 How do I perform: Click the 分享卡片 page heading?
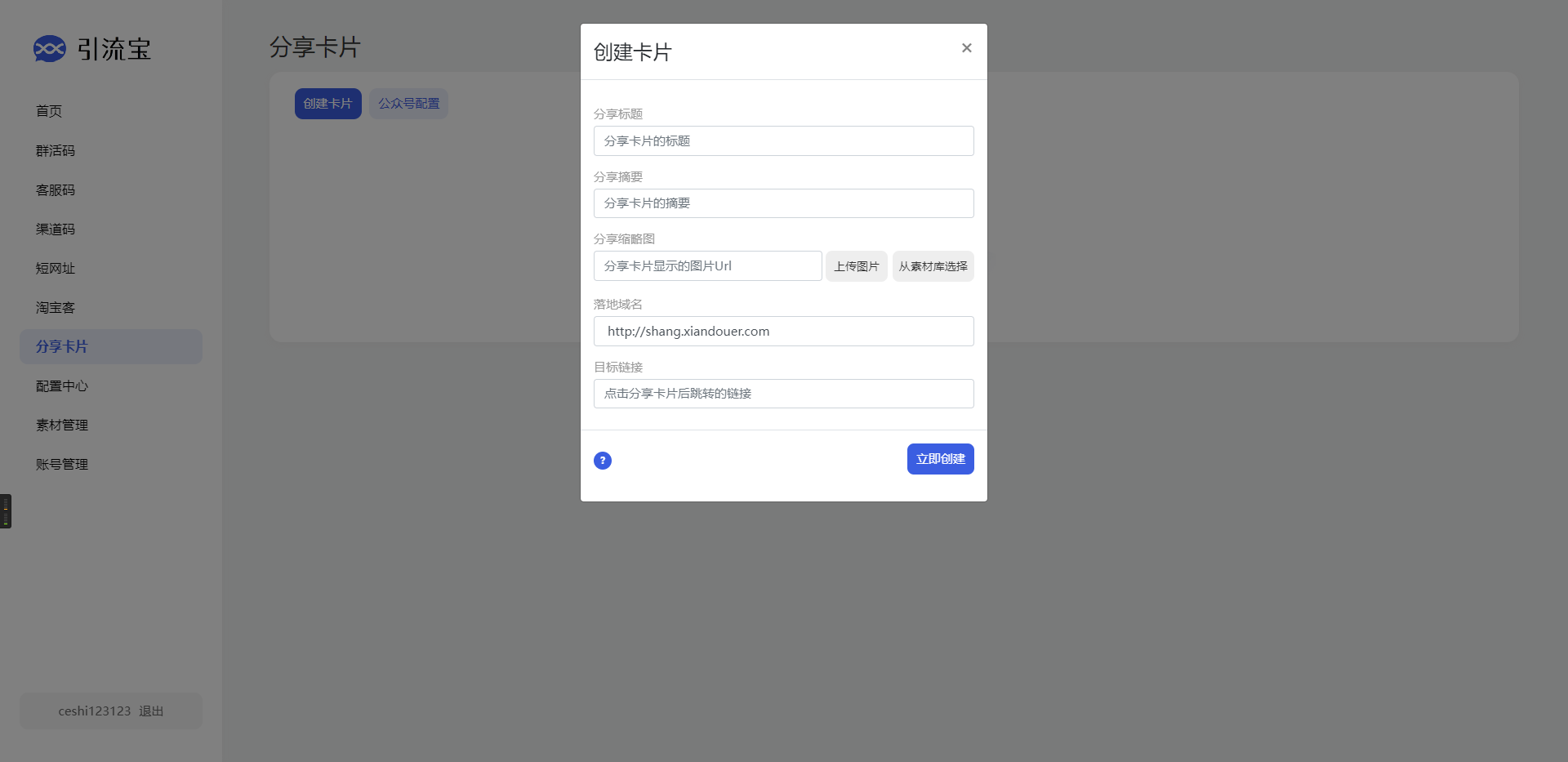coord(315,47)
